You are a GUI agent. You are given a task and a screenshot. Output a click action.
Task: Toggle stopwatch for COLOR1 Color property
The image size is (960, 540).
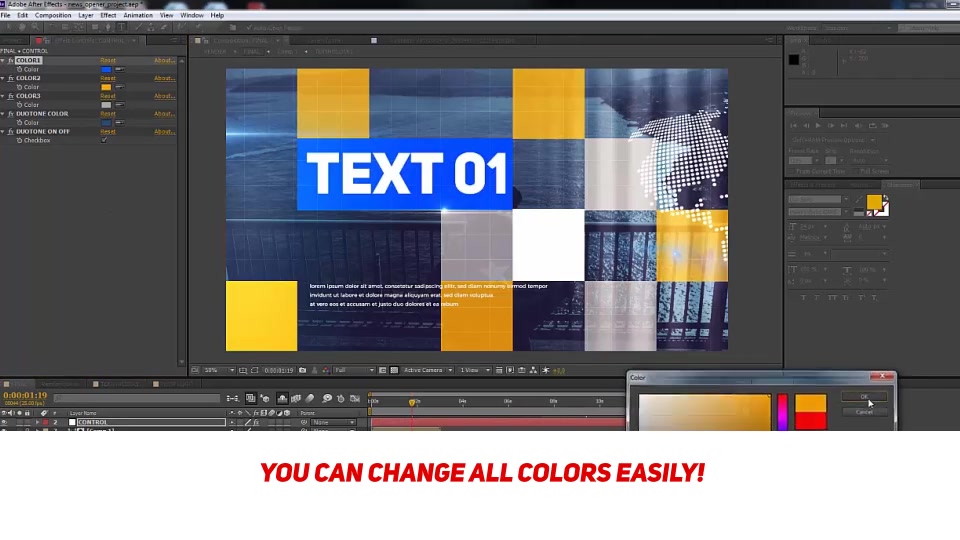[20, 70]
